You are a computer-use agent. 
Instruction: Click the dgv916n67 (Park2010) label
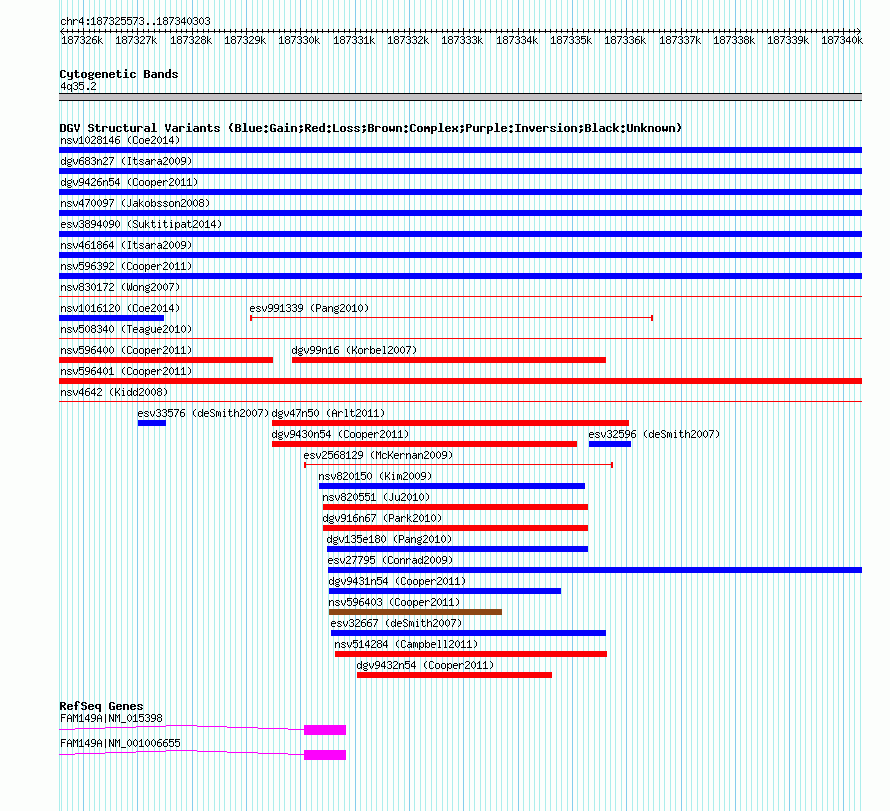coord(382,518)
